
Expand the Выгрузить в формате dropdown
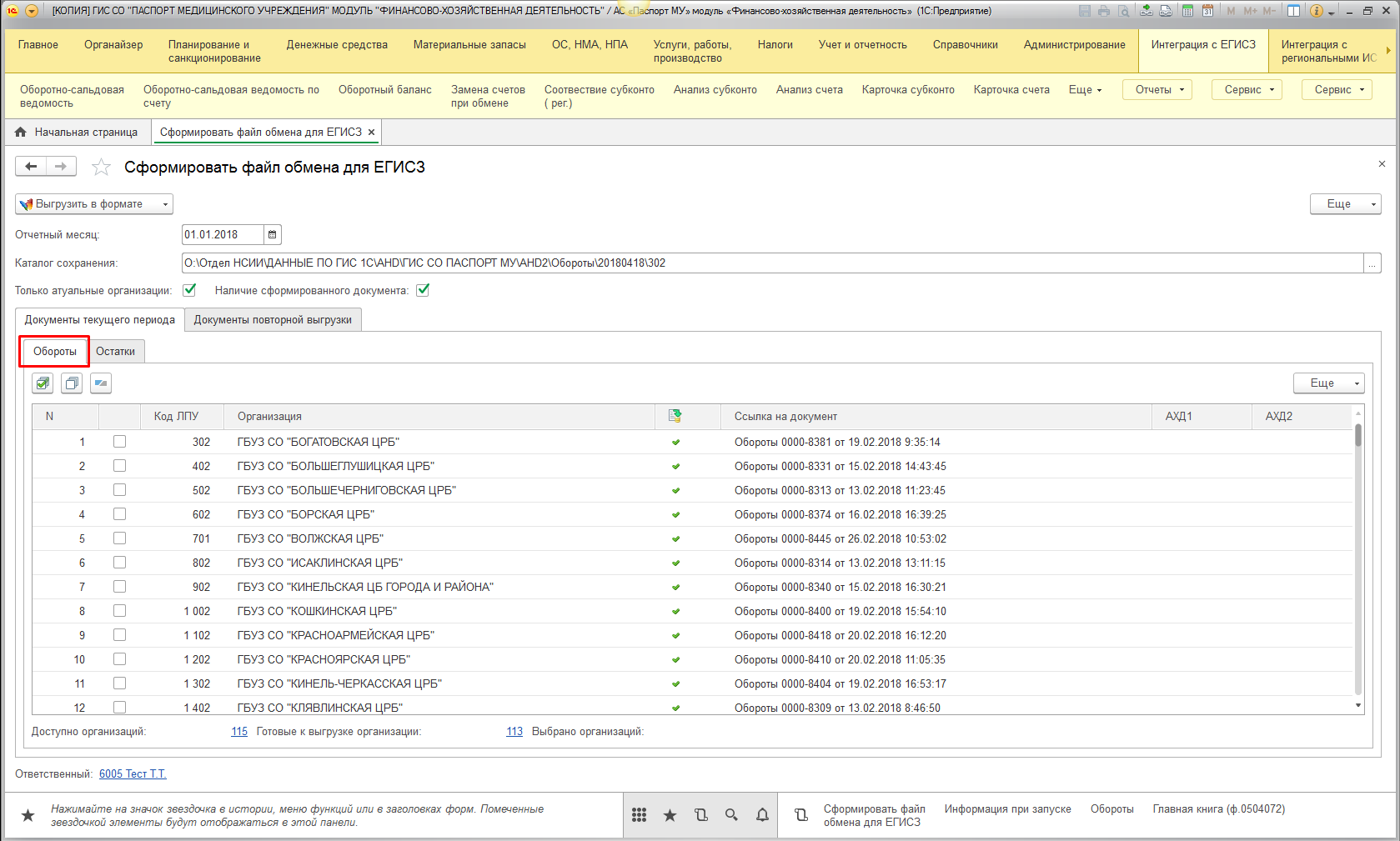click(93, 204)
